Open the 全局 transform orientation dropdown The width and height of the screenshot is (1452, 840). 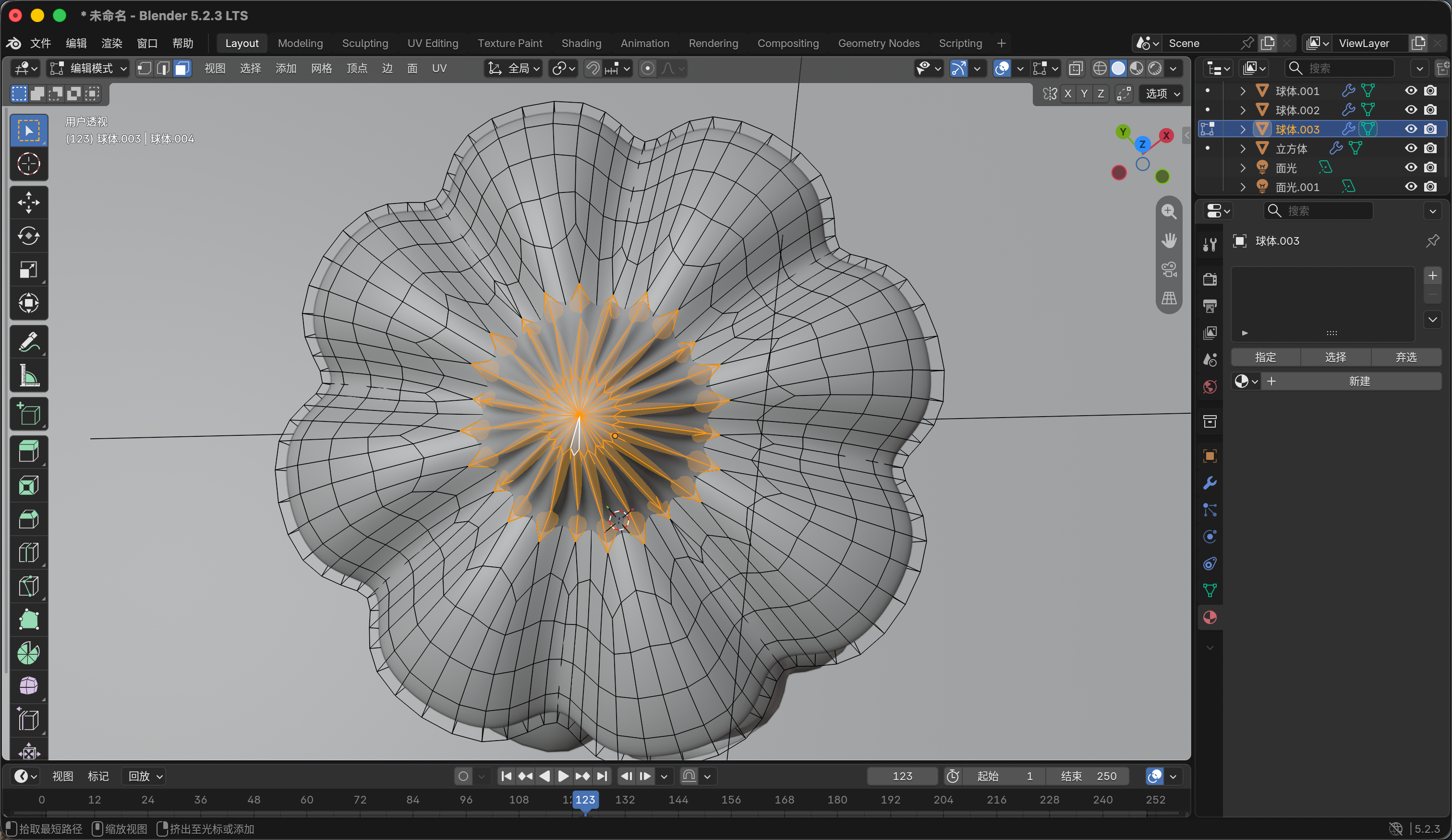[513, 69]
